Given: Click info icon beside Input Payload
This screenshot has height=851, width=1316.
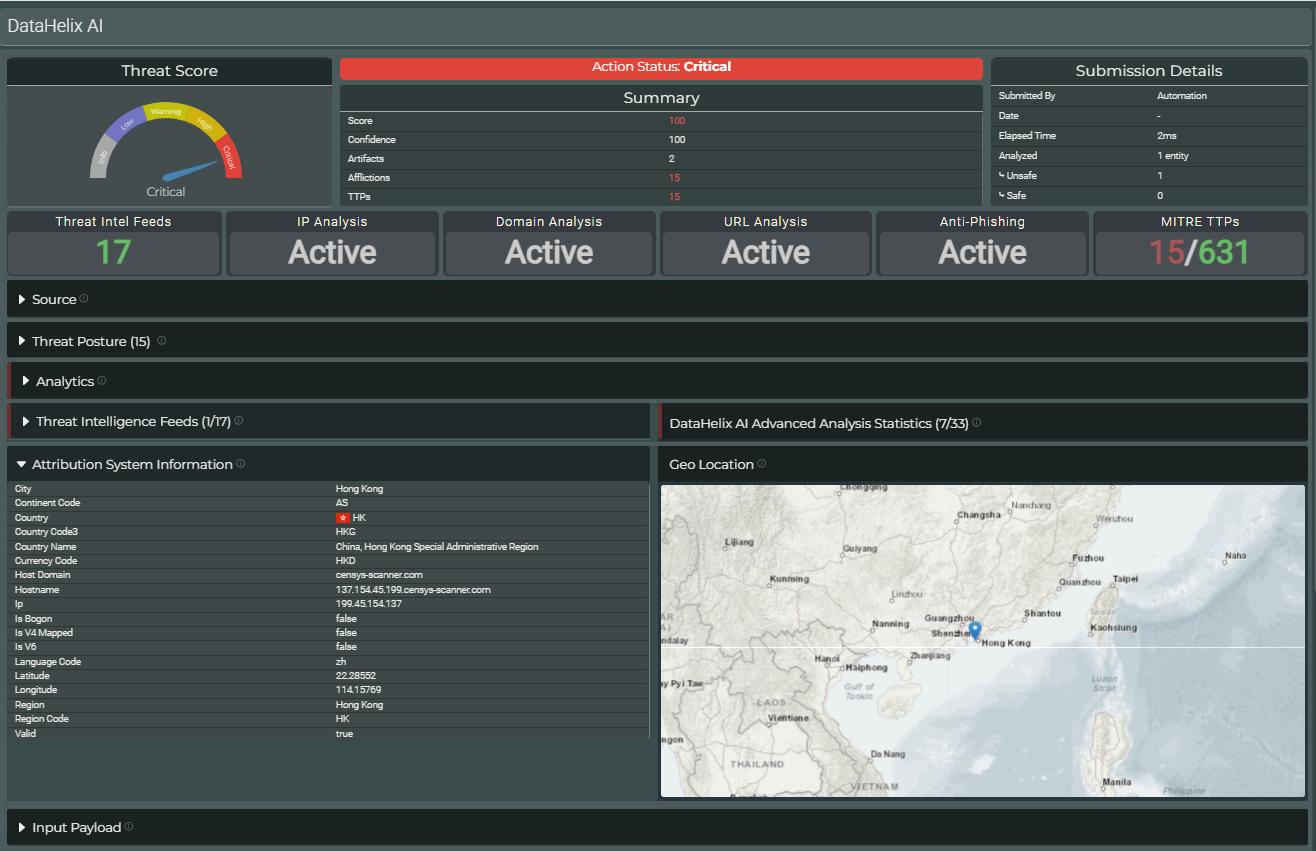Looking at the screenshot, I should (129, 826).
